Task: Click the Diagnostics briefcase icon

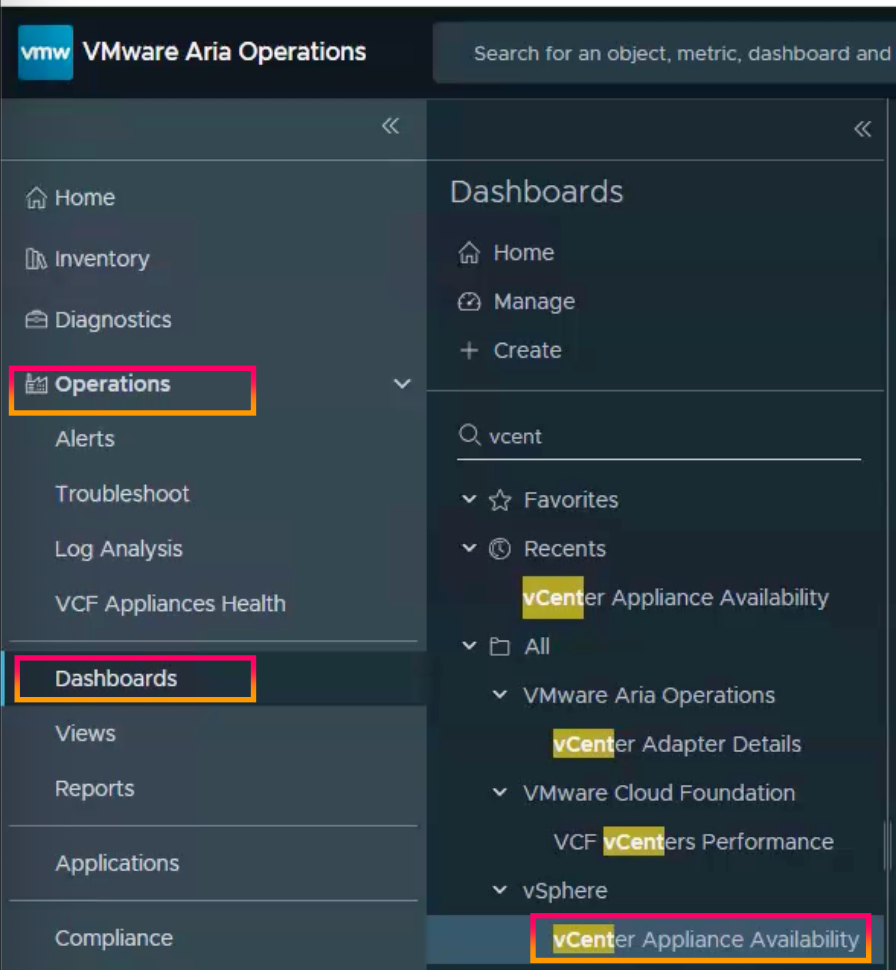Action: pyautogui.click(x=36, y=320)
